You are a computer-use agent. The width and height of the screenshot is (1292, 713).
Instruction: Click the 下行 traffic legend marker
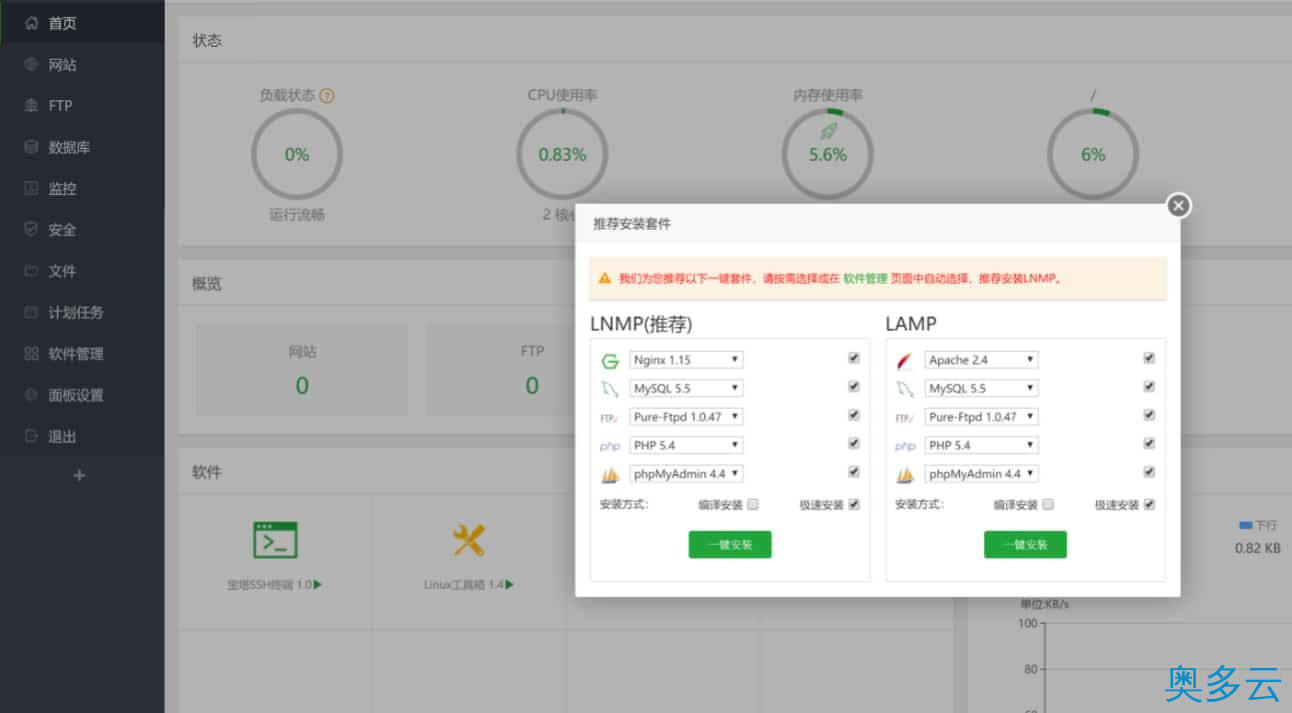[1246, 524]
